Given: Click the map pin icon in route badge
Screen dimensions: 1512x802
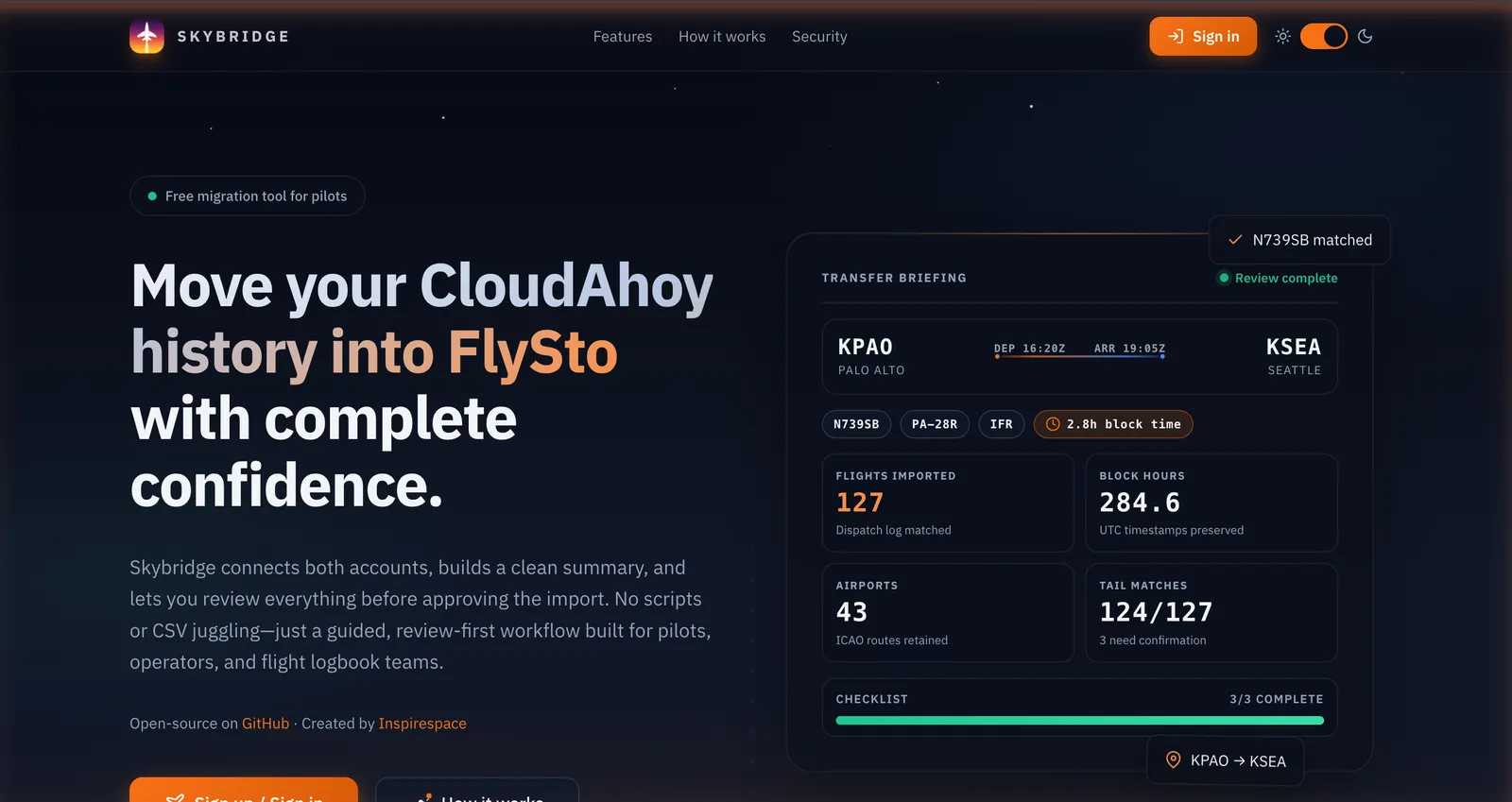Looking at the screenshot, I should coord(1173,759).
